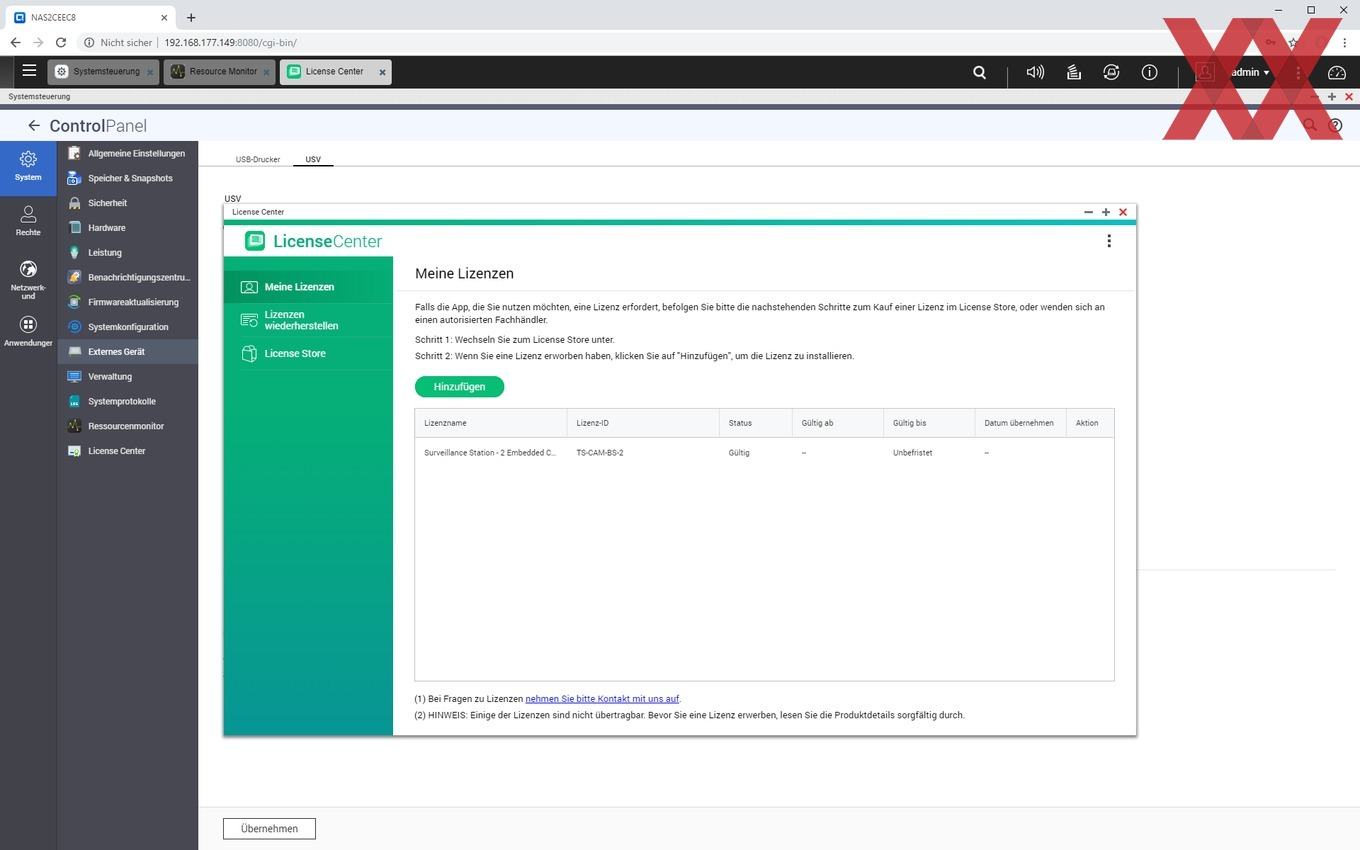Open License Store section
The height and width of the screenshot is (850, 1360).
click(x=308, y=353)
